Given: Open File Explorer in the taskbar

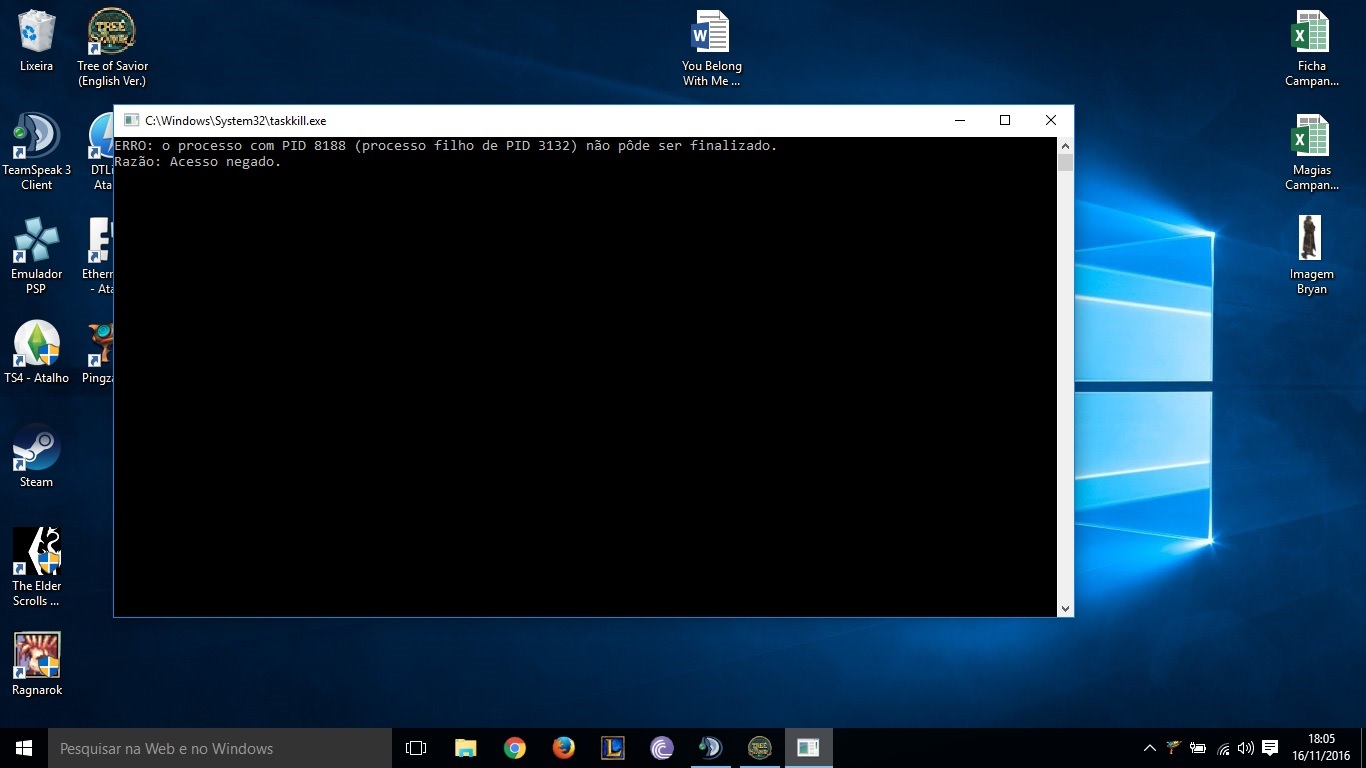Looking at the screenshot, I should point(466,748).
